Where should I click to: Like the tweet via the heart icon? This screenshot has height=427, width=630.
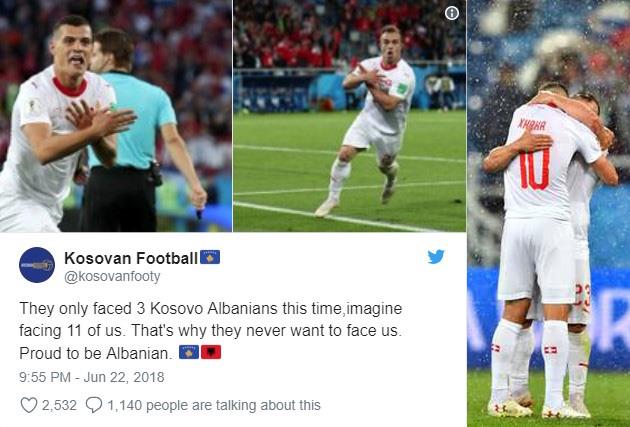pos(29,405)
